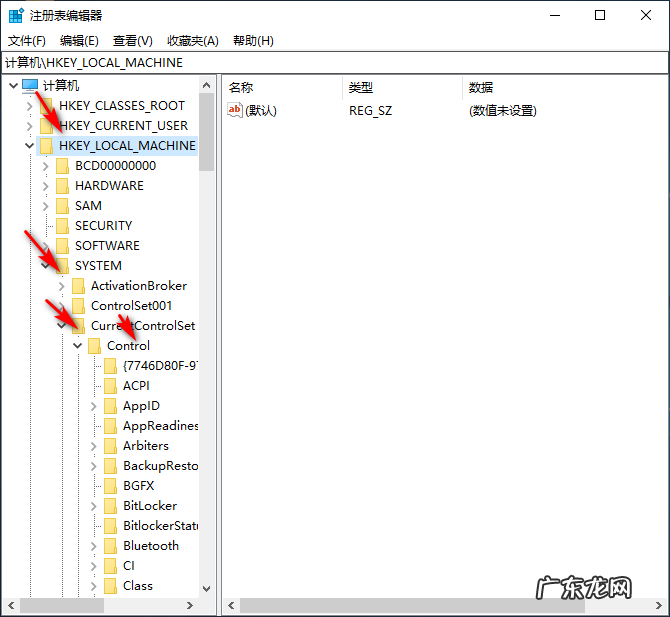Click the folder icon beside {7746D80F key
Viewport: 670px width, 617px height.
[x=110, y=366]
